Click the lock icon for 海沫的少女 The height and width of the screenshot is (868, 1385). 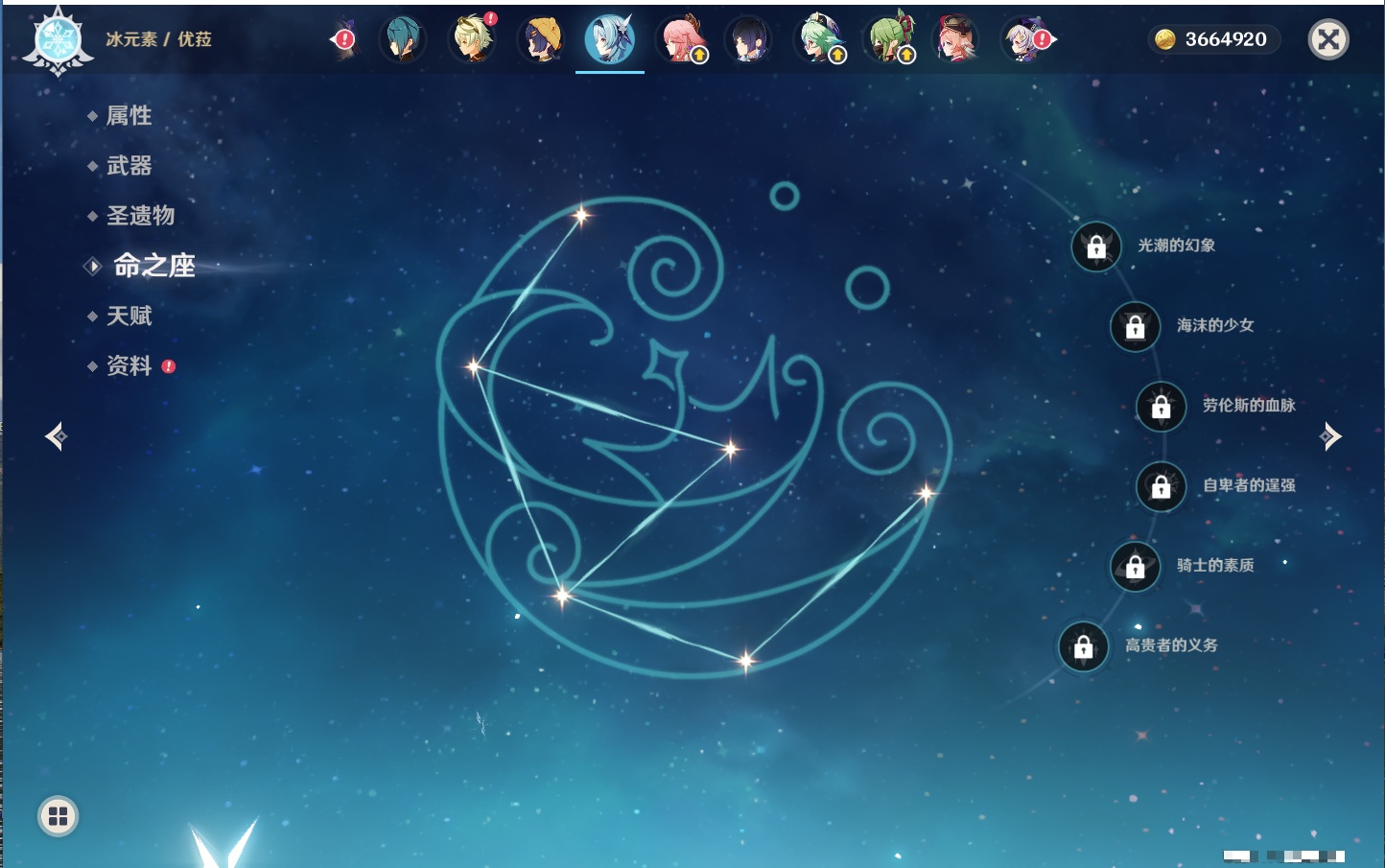click(1135, 326)
